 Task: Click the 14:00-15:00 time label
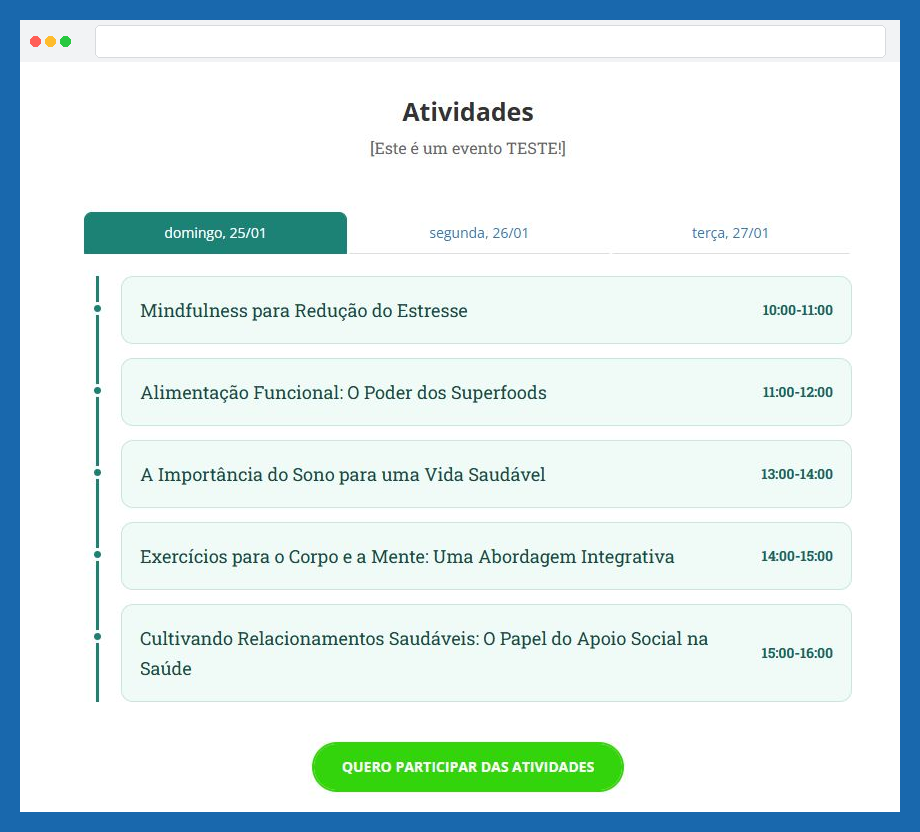797,557
